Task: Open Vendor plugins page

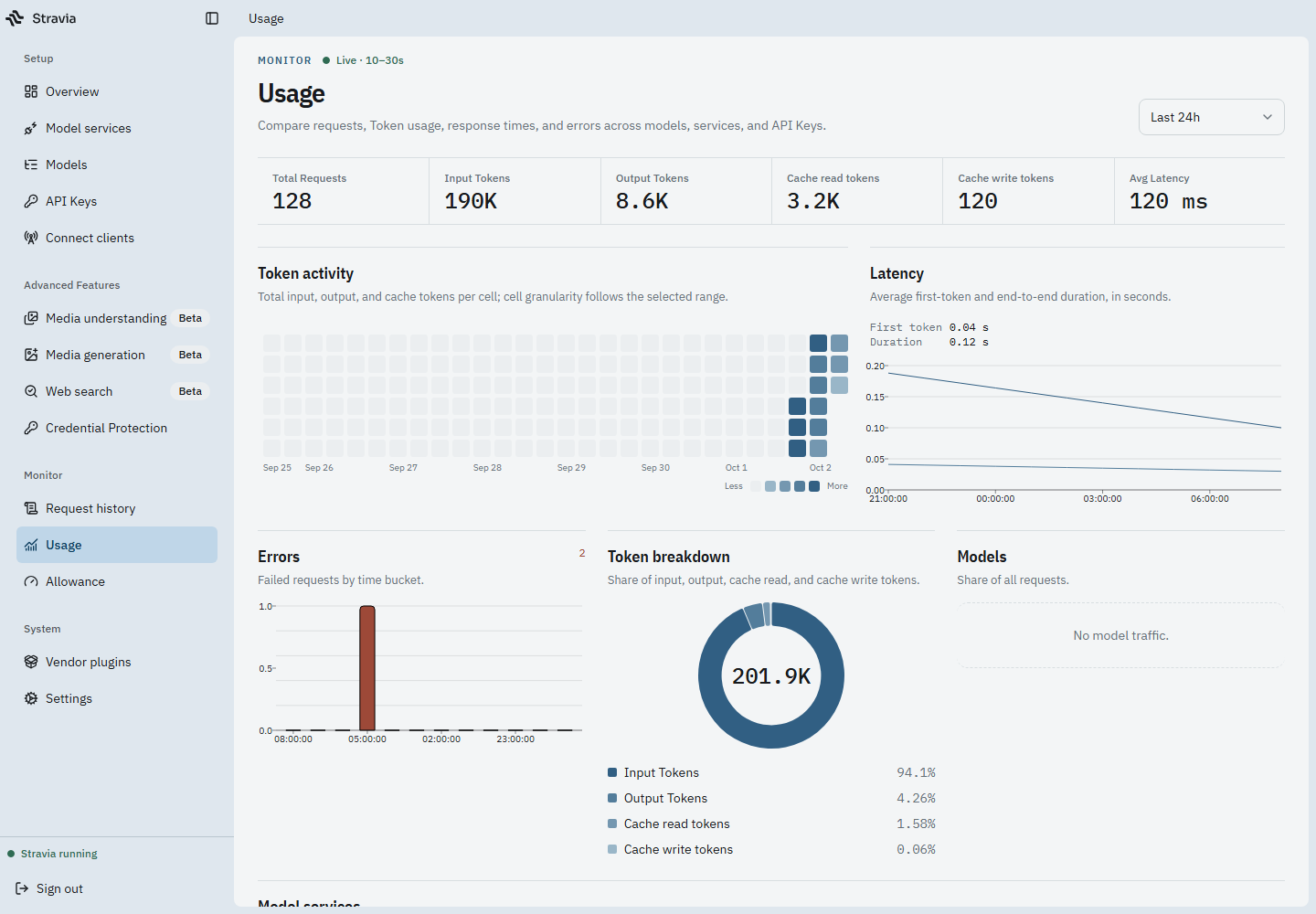Action: tap(117, 662)
